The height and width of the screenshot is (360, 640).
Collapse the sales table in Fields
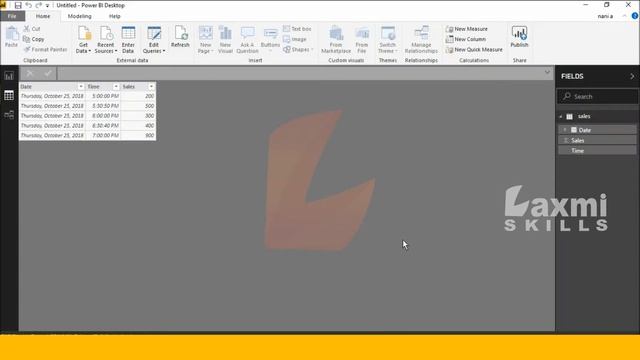coord(561,116)
